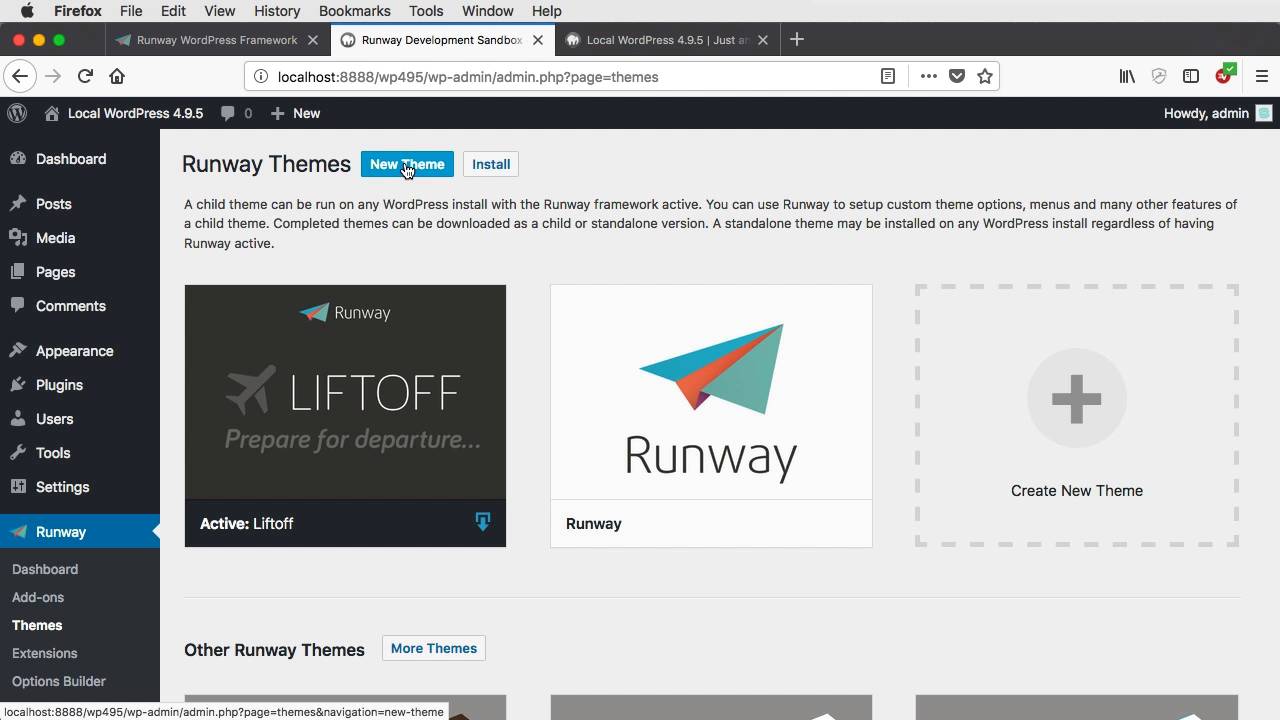Toggle Reader View icon in address bar
The height and width of the screenshot is (720, 1280).
point(887,76)
